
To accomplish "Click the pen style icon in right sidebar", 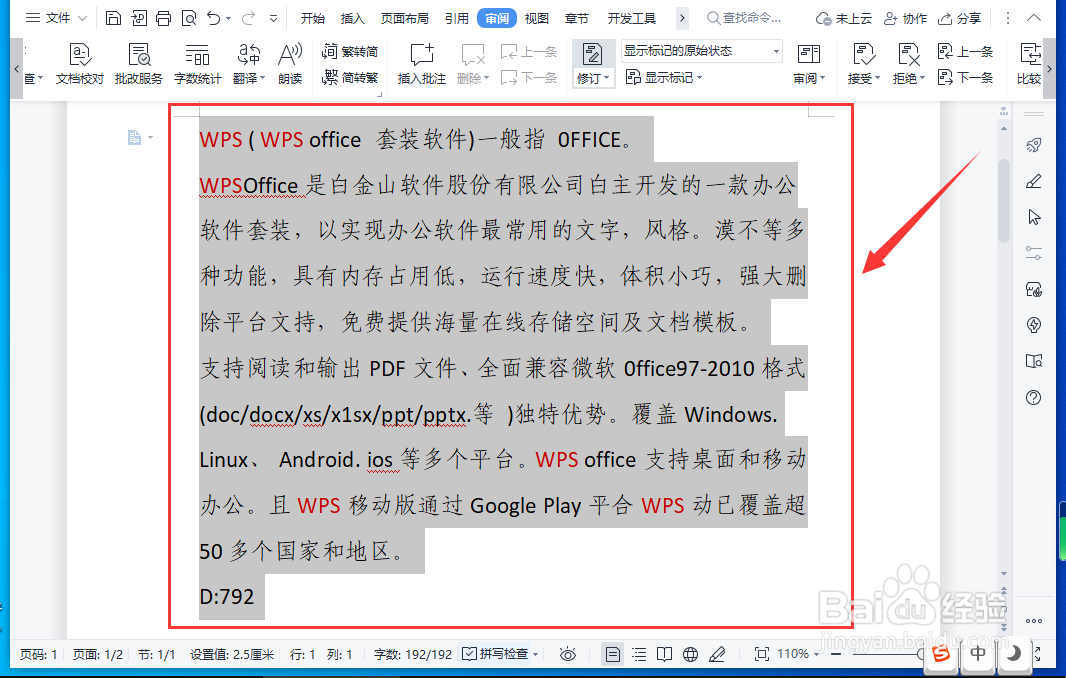I will pyautogui.click(x=1033, y=181).
